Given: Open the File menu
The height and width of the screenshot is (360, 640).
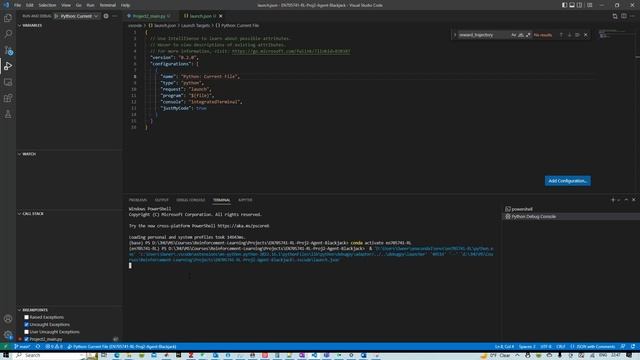Looking at the screenshot, I should (x=18, y=5).
